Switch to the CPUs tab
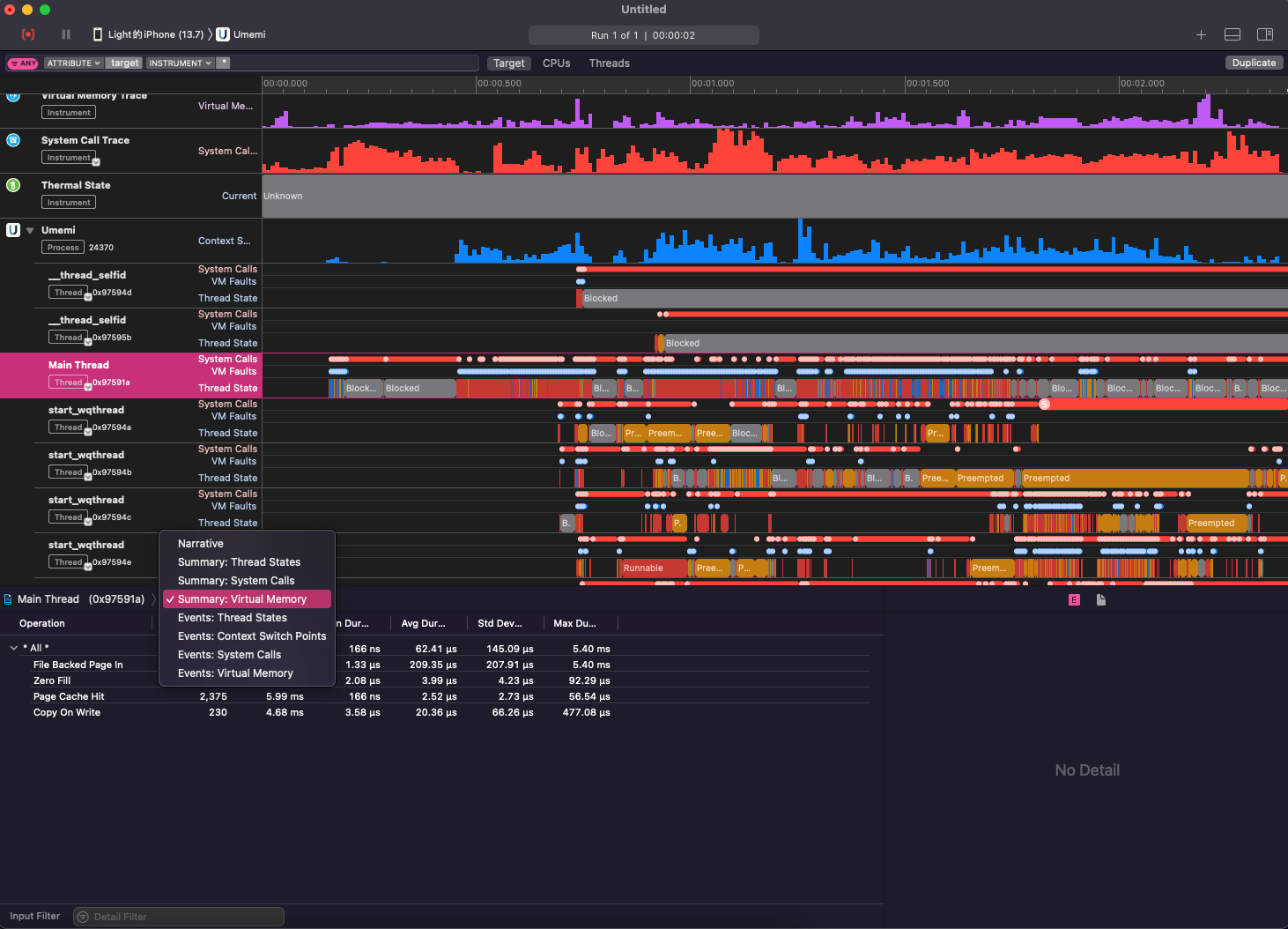The image size is (1288, 929). click(x=557, y=63)
